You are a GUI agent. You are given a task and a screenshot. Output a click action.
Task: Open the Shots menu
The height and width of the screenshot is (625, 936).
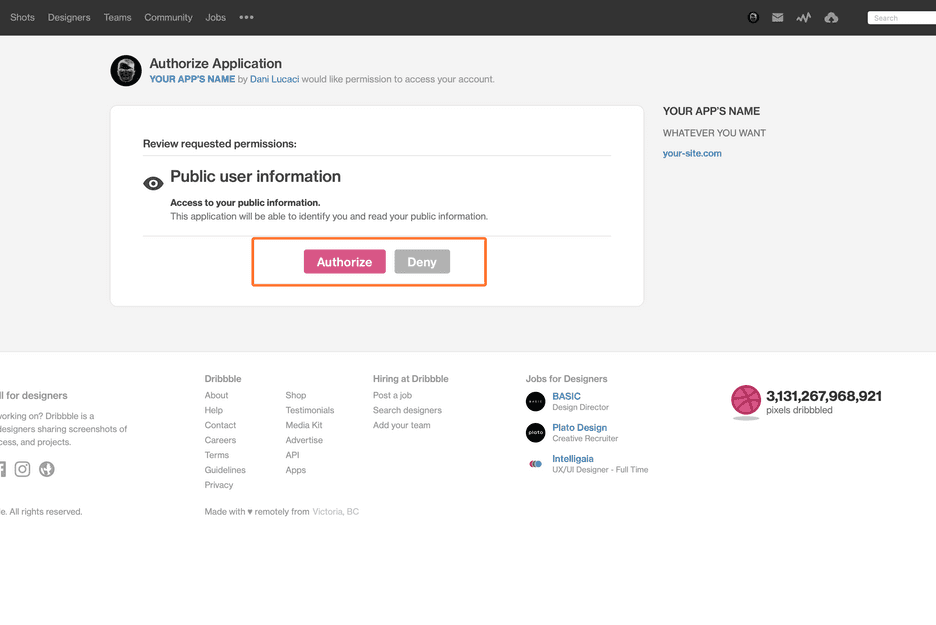coord(22,17)
